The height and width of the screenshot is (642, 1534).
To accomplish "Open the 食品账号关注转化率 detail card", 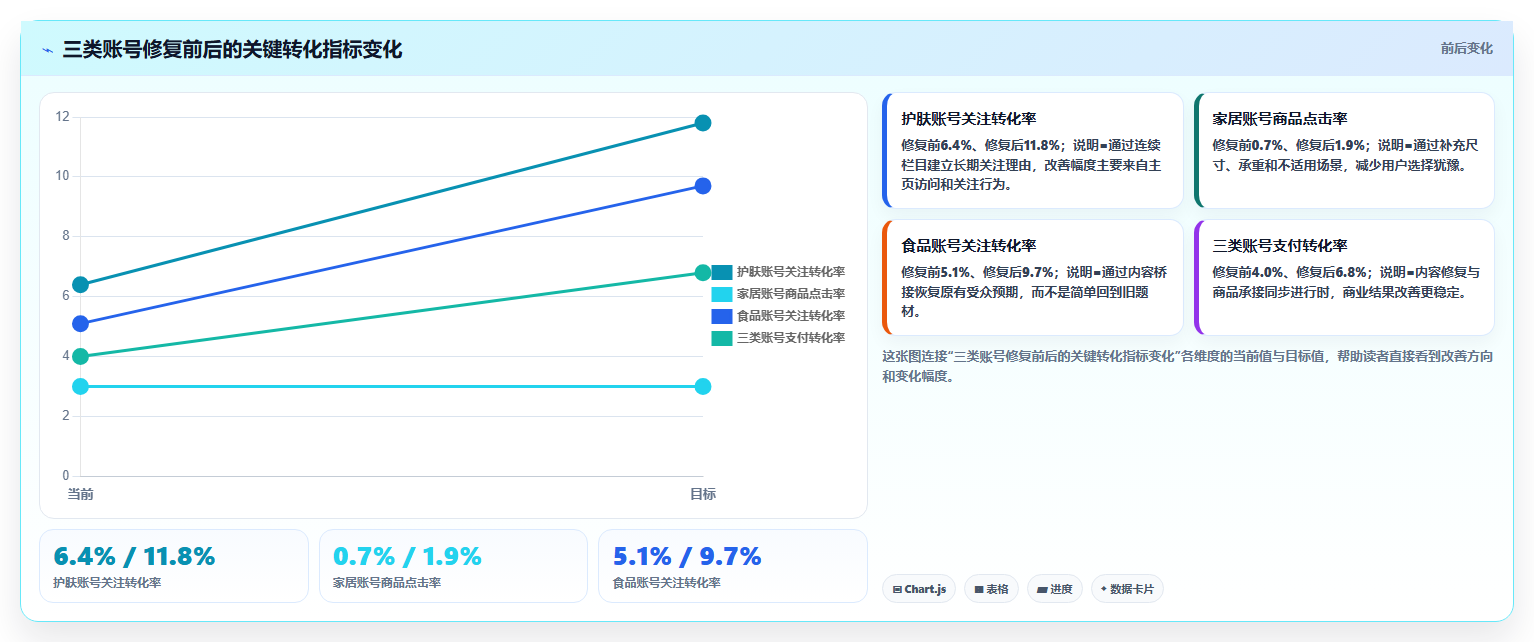I will click(x=1032, y=277).
